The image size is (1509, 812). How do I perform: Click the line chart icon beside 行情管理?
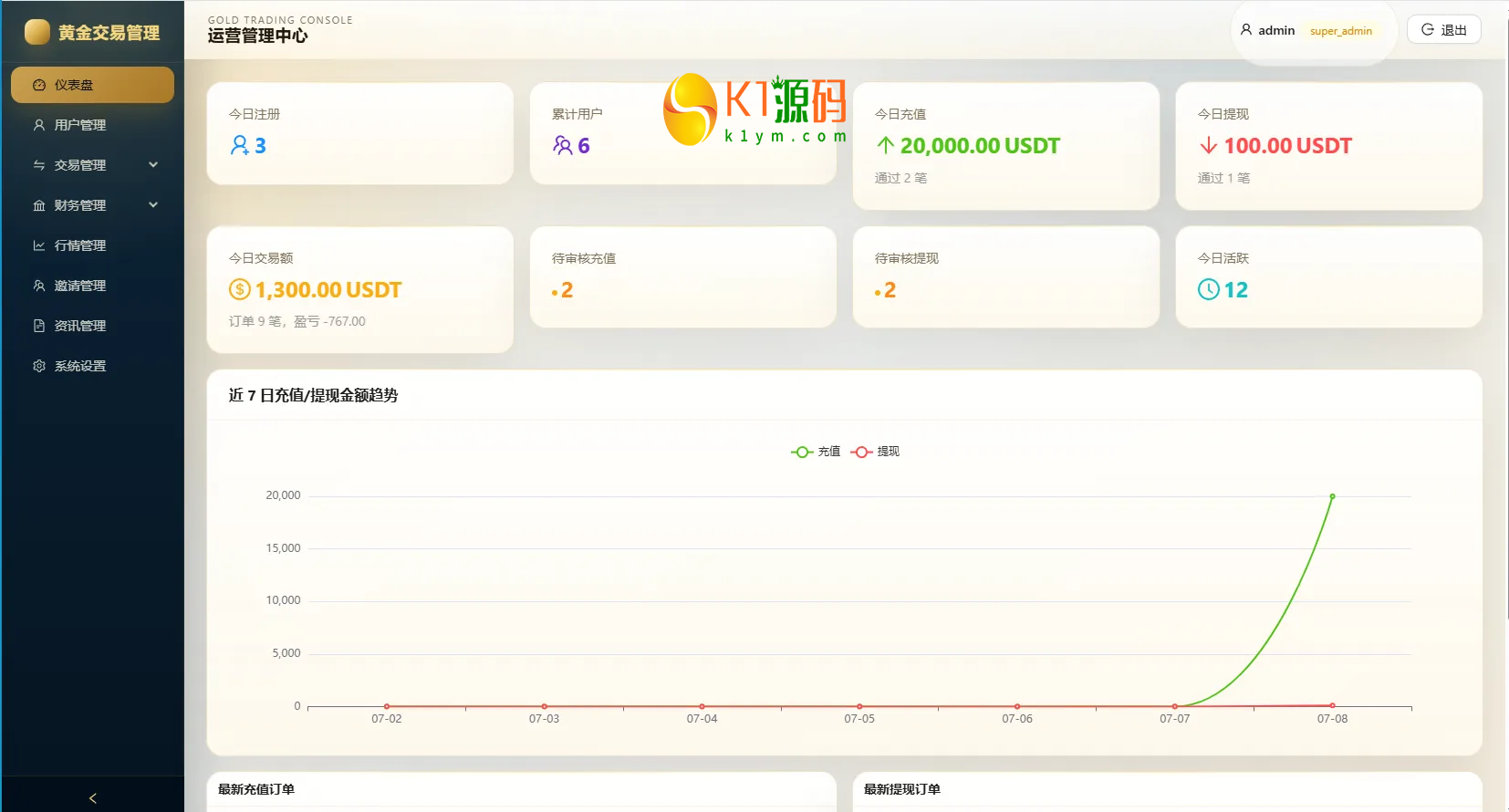point(39,245)
